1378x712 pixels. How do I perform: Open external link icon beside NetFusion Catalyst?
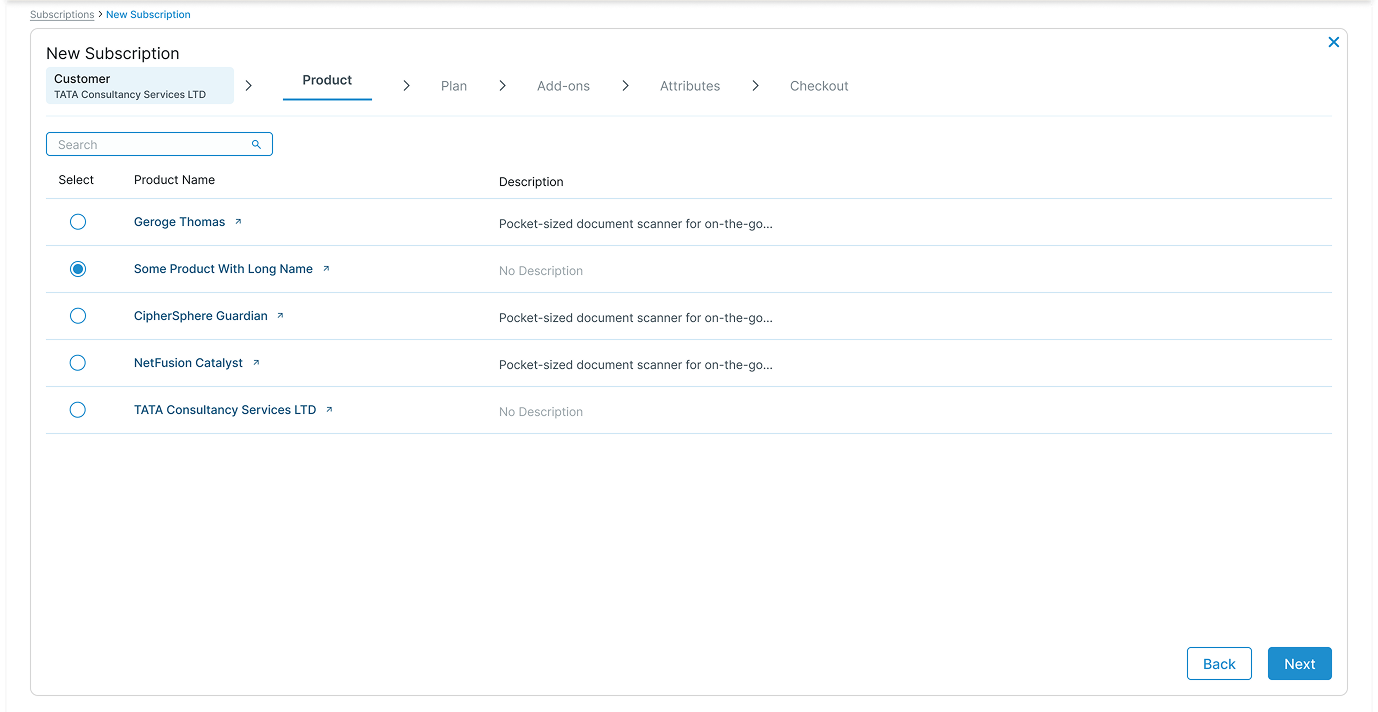pyautogui.click(x=256, y=363)
